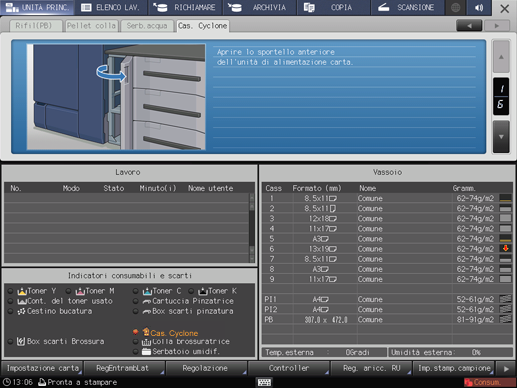Click the Toner M indicator icon
This screenshot has height=388, width=517.
tap(80, 291)
